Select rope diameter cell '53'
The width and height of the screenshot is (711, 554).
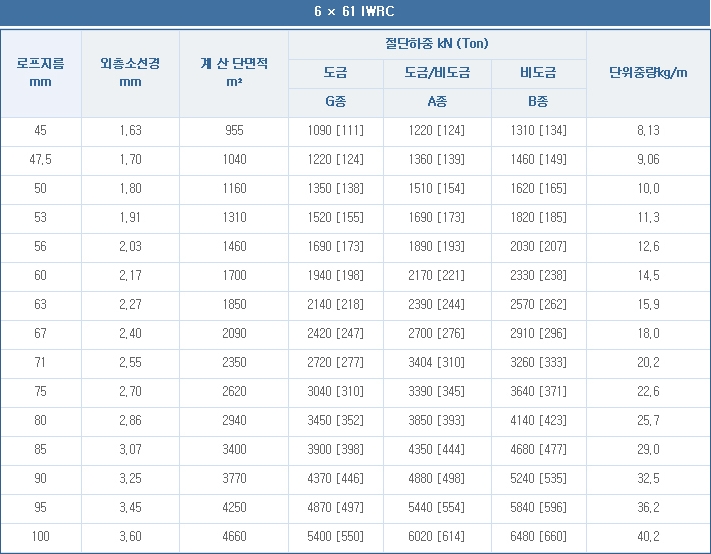(40, 218)
